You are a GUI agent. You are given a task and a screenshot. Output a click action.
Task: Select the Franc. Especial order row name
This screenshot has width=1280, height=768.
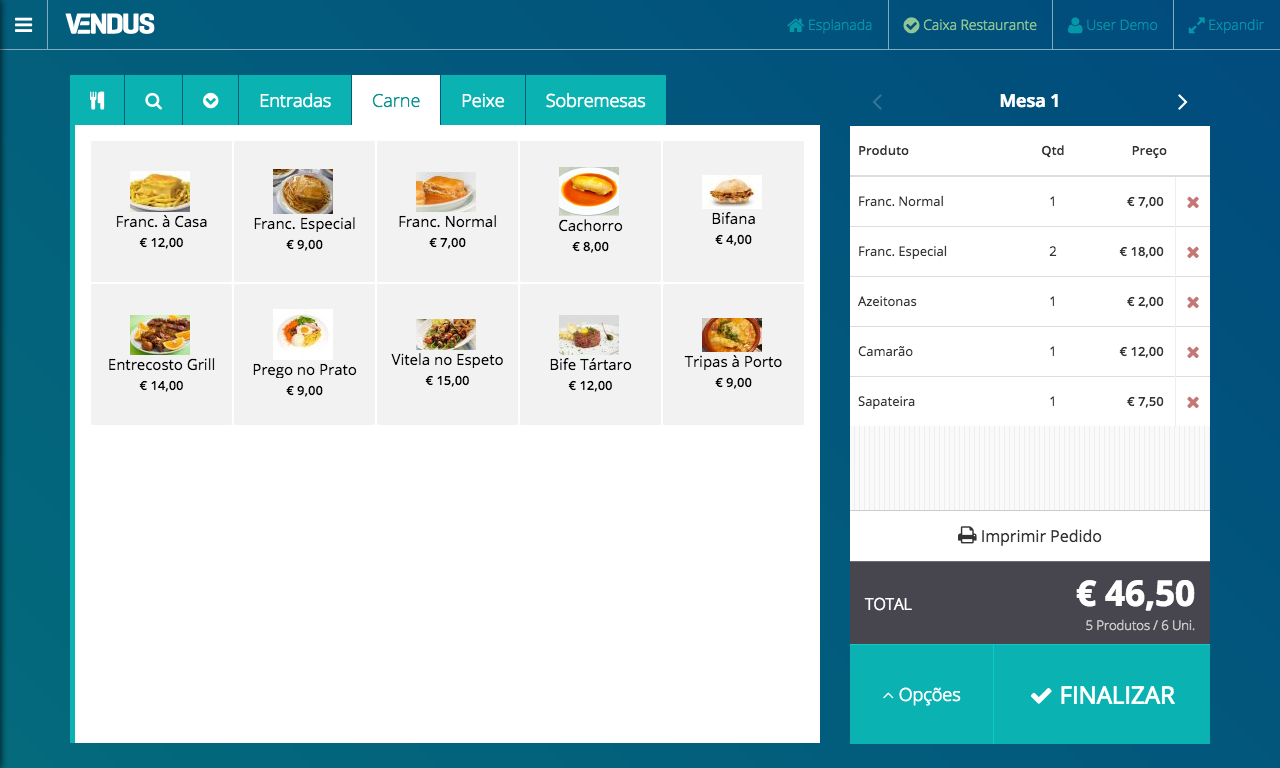[x=902, y=251]
